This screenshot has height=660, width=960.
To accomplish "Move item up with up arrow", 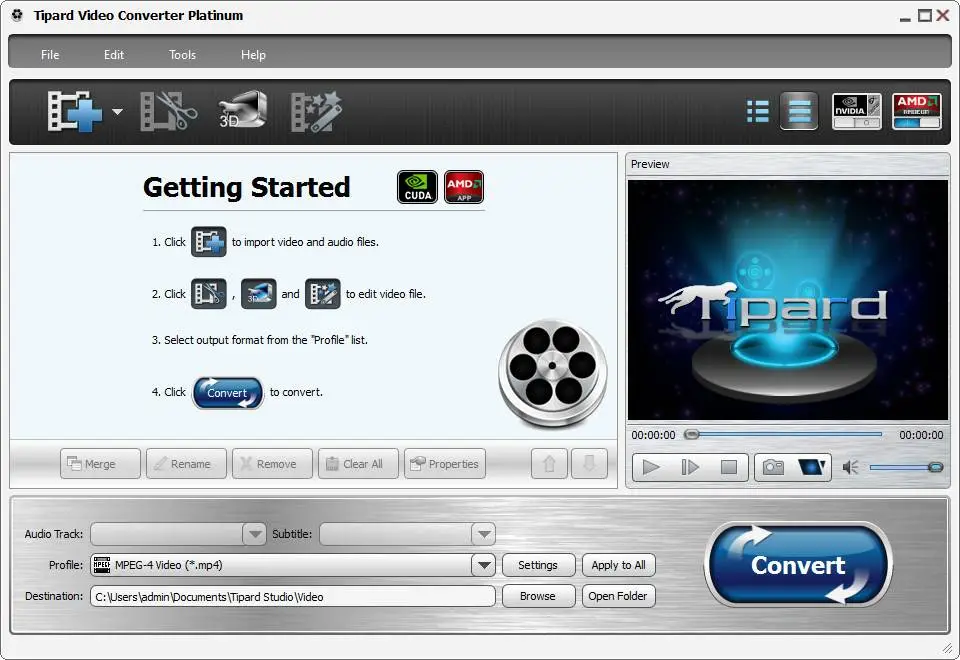I will point(549,463).
